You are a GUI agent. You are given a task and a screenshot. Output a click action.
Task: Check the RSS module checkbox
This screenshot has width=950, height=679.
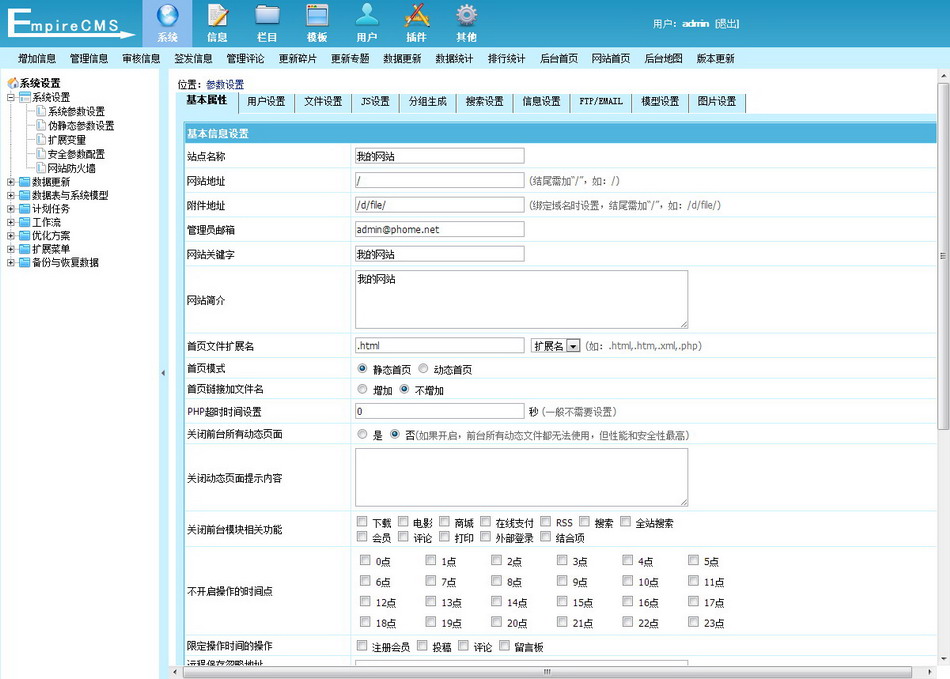[546, 522]
